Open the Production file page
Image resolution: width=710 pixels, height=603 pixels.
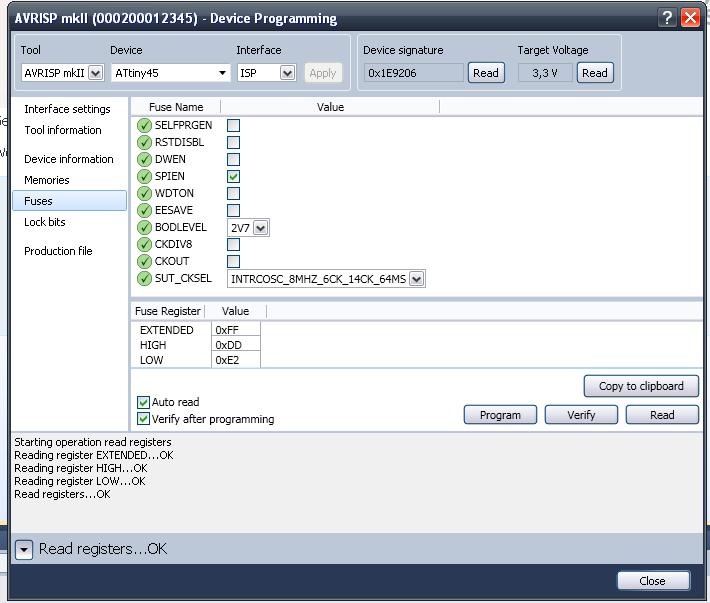(58, 251)
